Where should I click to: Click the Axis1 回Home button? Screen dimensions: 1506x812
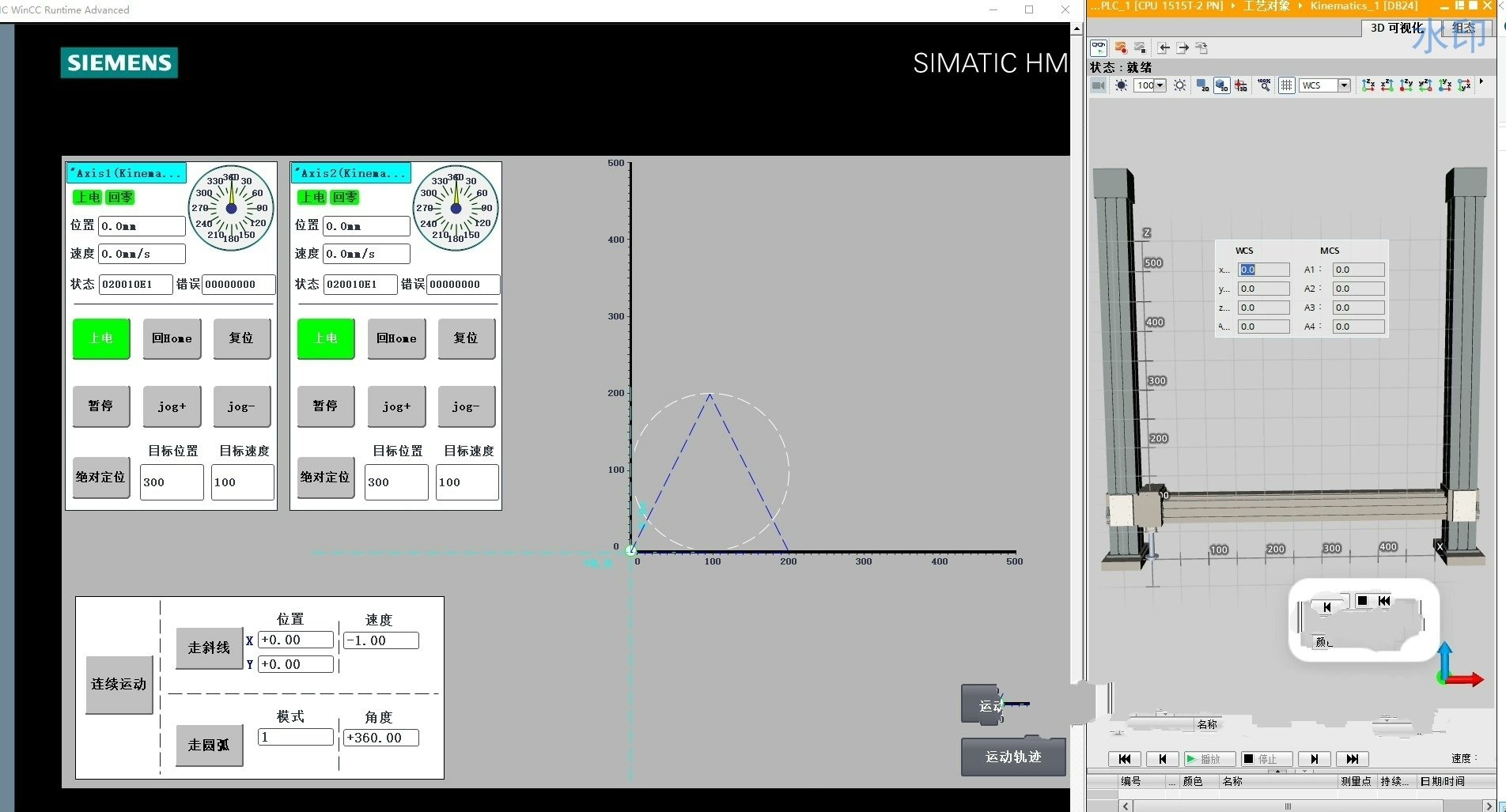click(172, 338)
